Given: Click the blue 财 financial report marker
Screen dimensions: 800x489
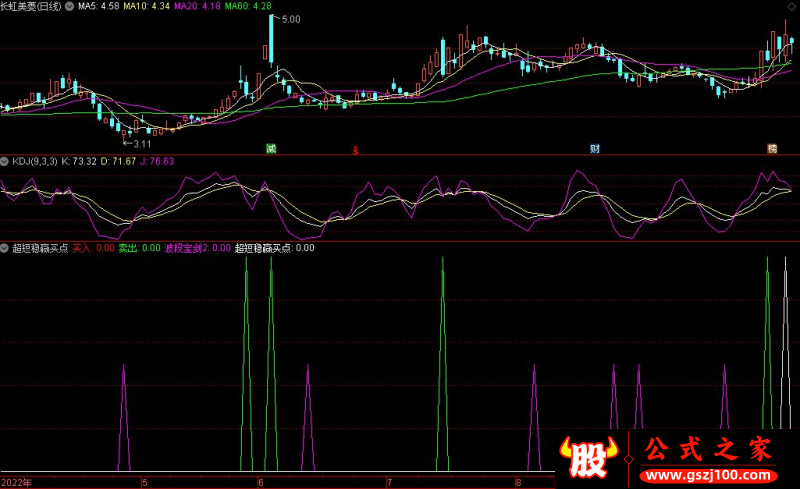Looking at the screenshot, I should tap(595, 149).
